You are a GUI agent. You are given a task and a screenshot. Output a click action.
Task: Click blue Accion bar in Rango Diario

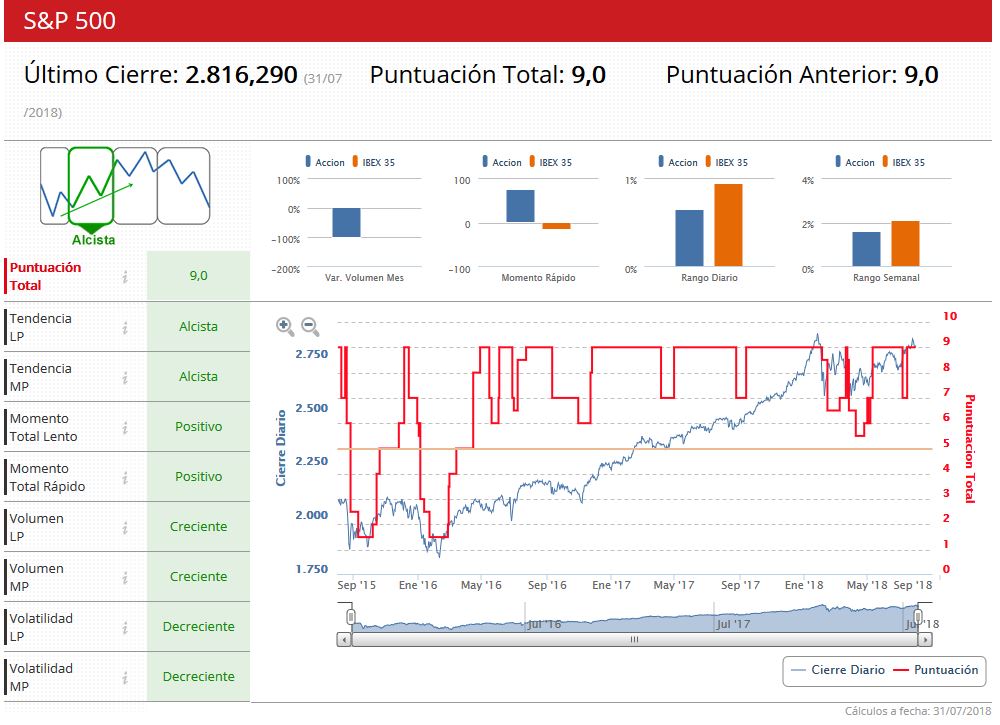[x=689, y=238]
